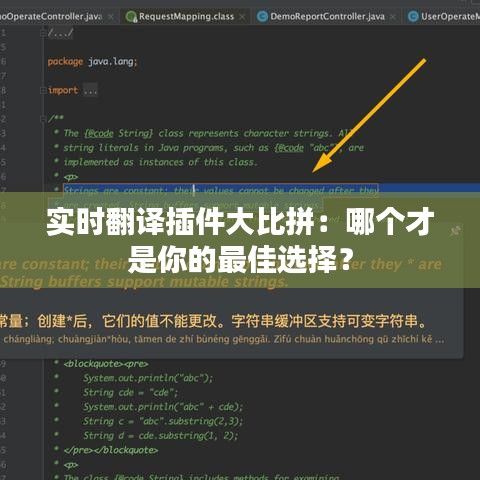480x480 pixels.
Task: Expand the folded header comment block
Action: [x=43, y=33]
